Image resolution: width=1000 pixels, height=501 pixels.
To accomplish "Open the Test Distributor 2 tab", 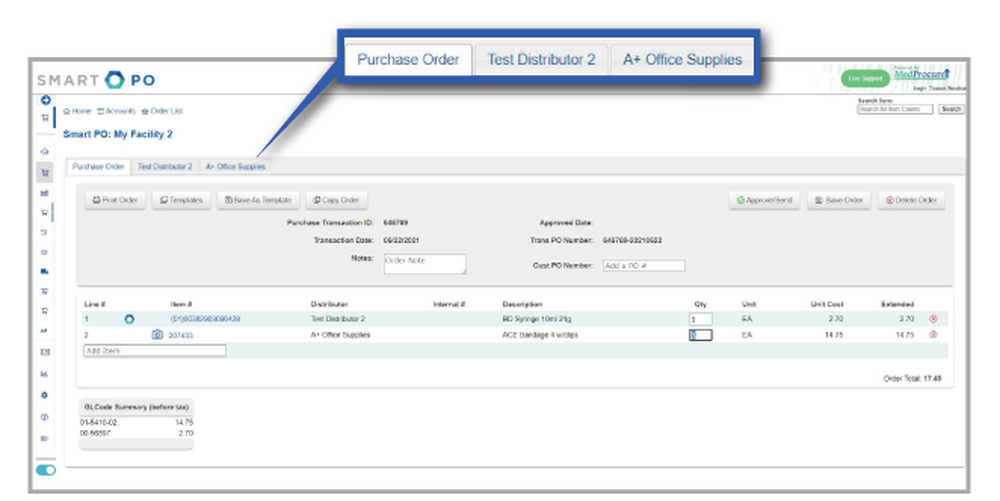I will coord(165,167).
